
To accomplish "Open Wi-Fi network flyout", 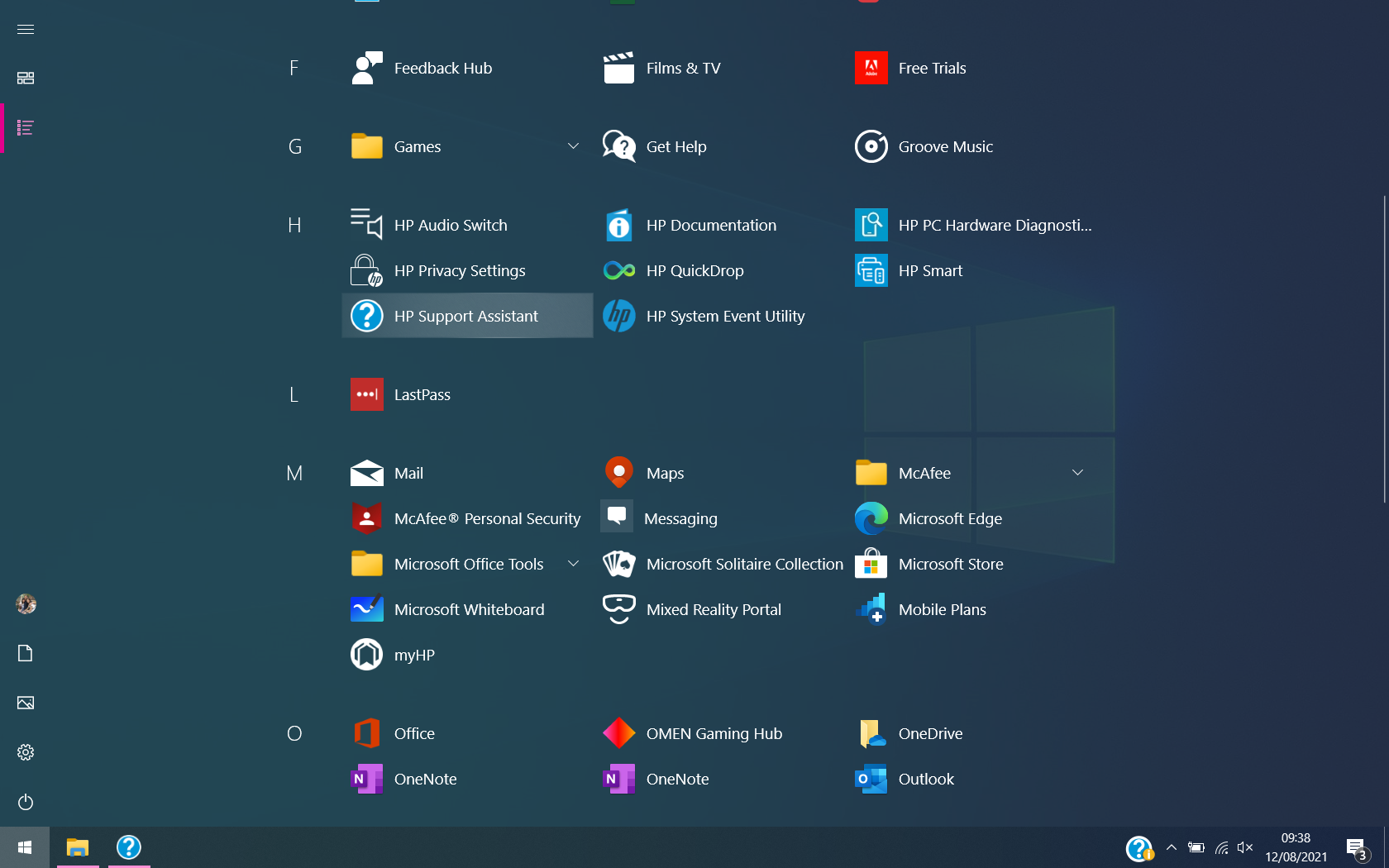I will 1221,847.
